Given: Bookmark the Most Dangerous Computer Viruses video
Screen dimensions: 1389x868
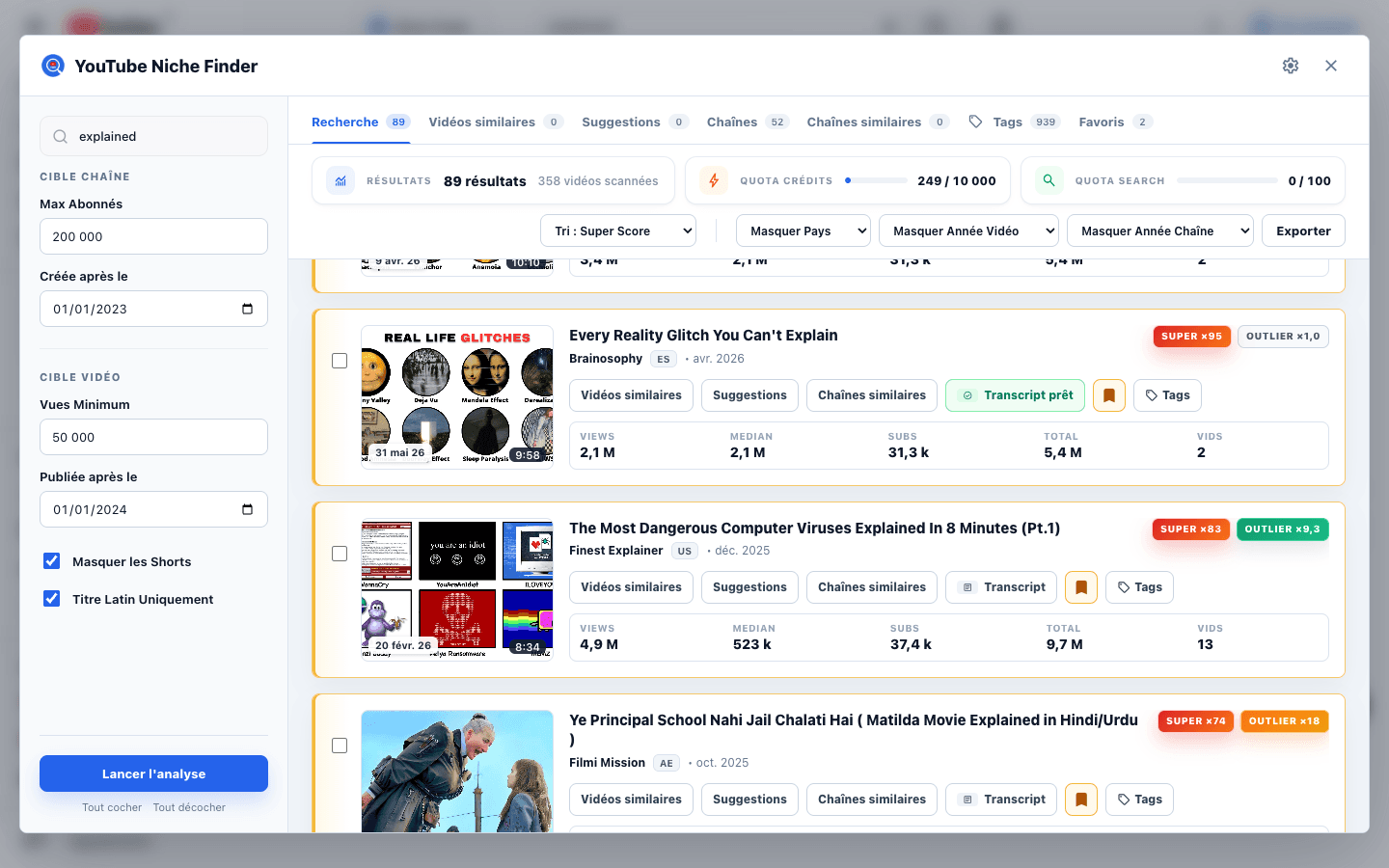Looking at the screenshot, I should point(1081,587).
